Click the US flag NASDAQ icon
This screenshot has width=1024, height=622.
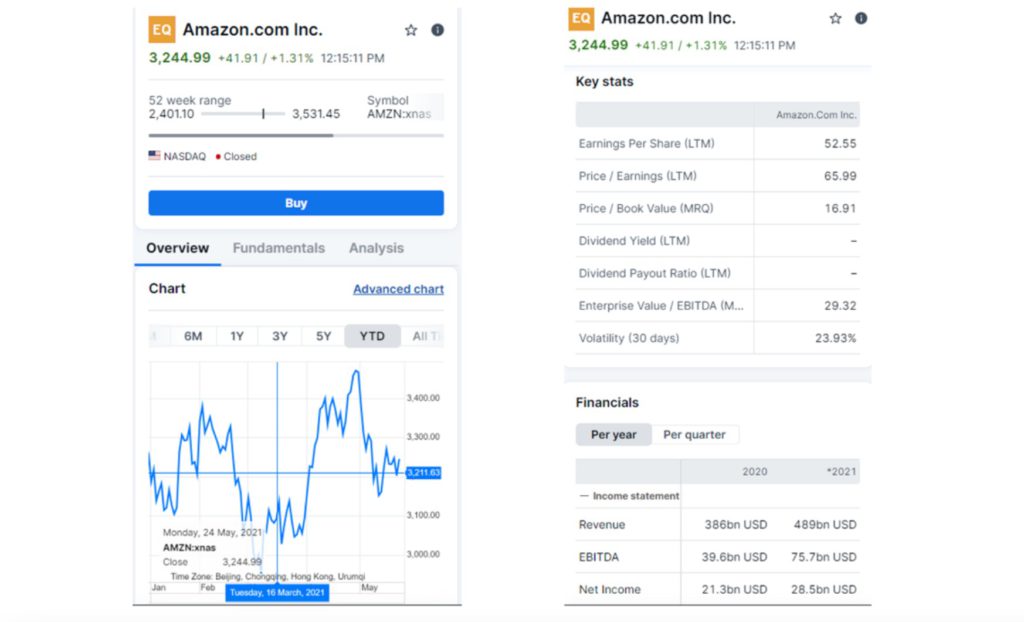coord(154,156)
